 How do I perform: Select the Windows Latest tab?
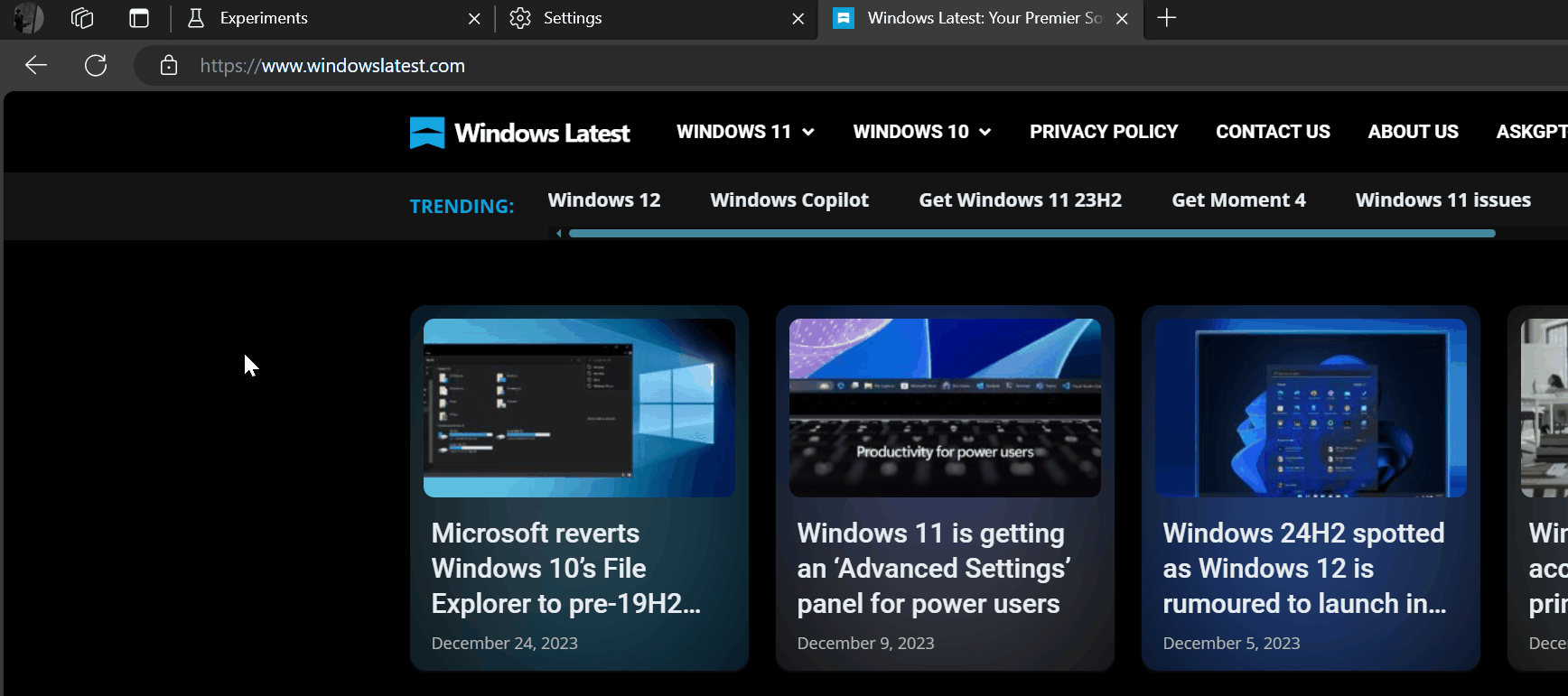click(x=981, y=19)
